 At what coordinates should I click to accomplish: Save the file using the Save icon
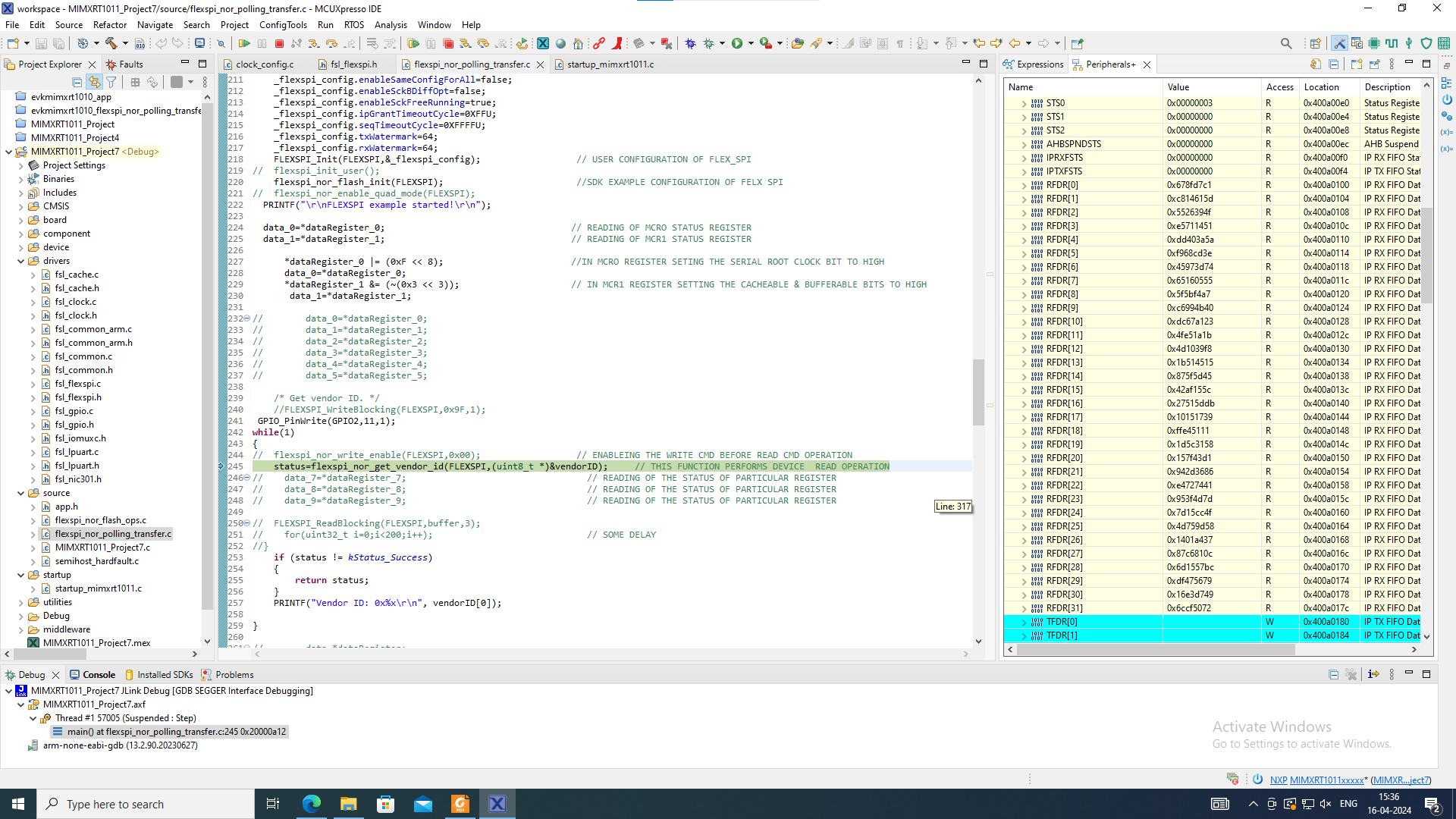39,43
